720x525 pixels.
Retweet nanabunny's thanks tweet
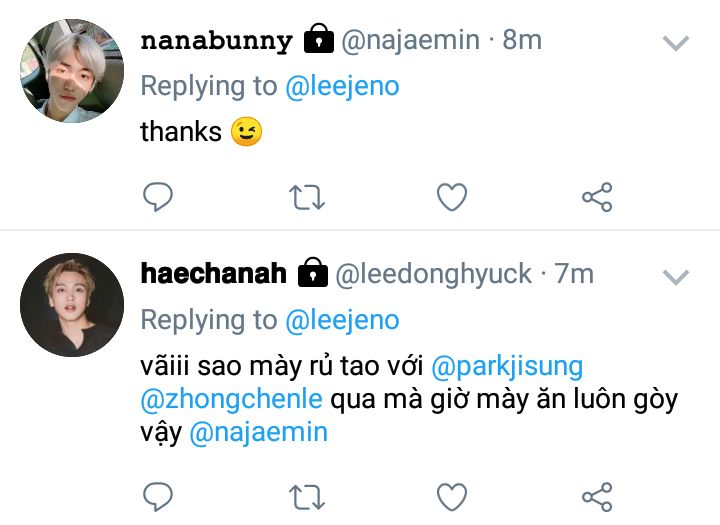pyautogui.click(x=307, y=198)
